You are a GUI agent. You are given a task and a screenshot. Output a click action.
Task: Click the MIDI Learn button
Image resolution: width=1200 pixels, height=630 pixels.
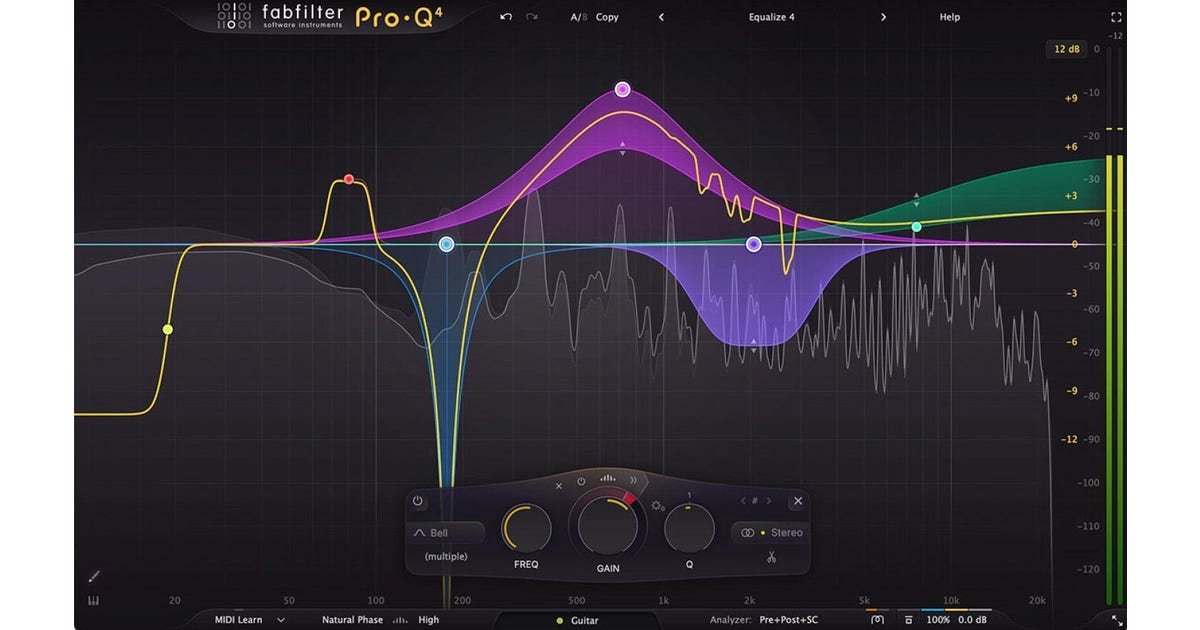[x=238, y=620]
